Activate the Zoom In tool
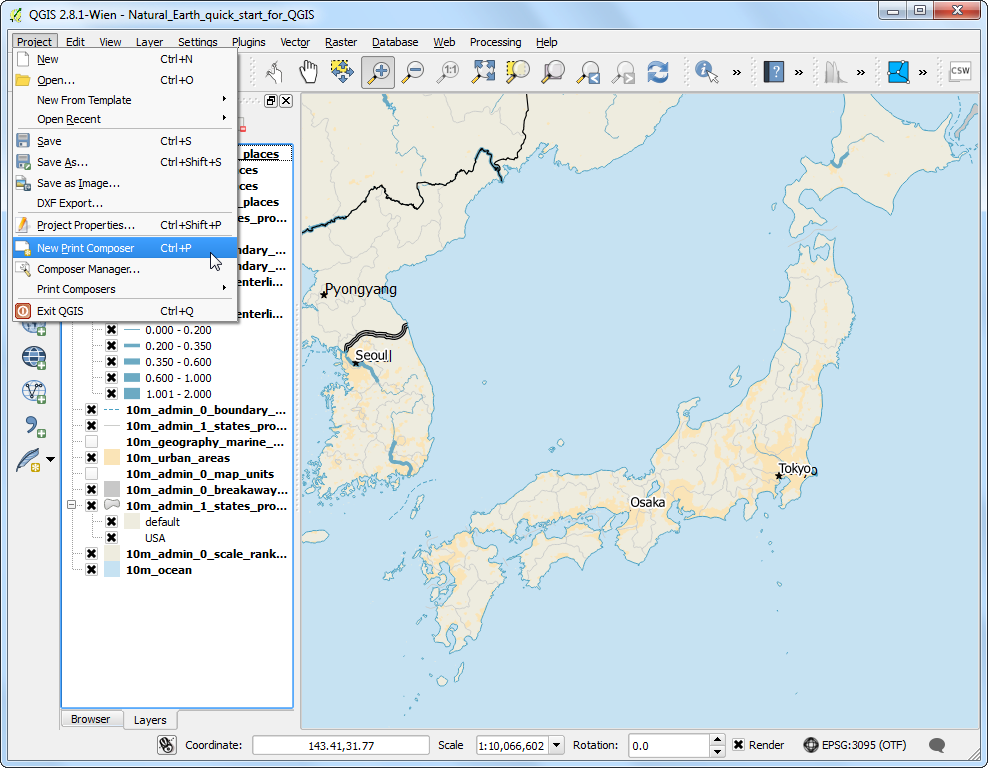This screenshot has height=768, width=988. point(378,72)
